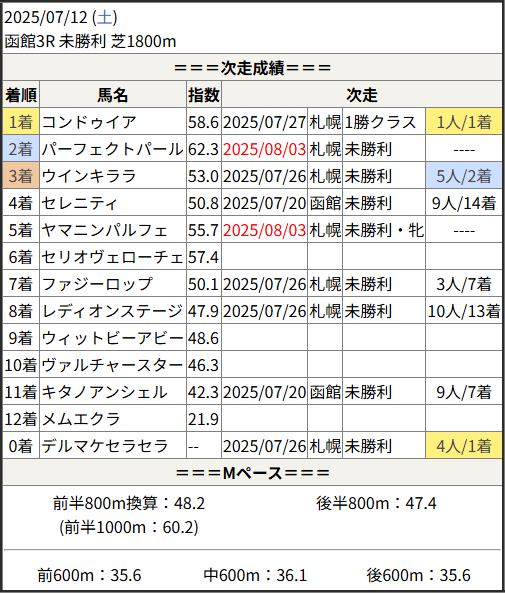505x593 pixels.
Task: Click the Mペース section header
Action: tap(252, 473)
